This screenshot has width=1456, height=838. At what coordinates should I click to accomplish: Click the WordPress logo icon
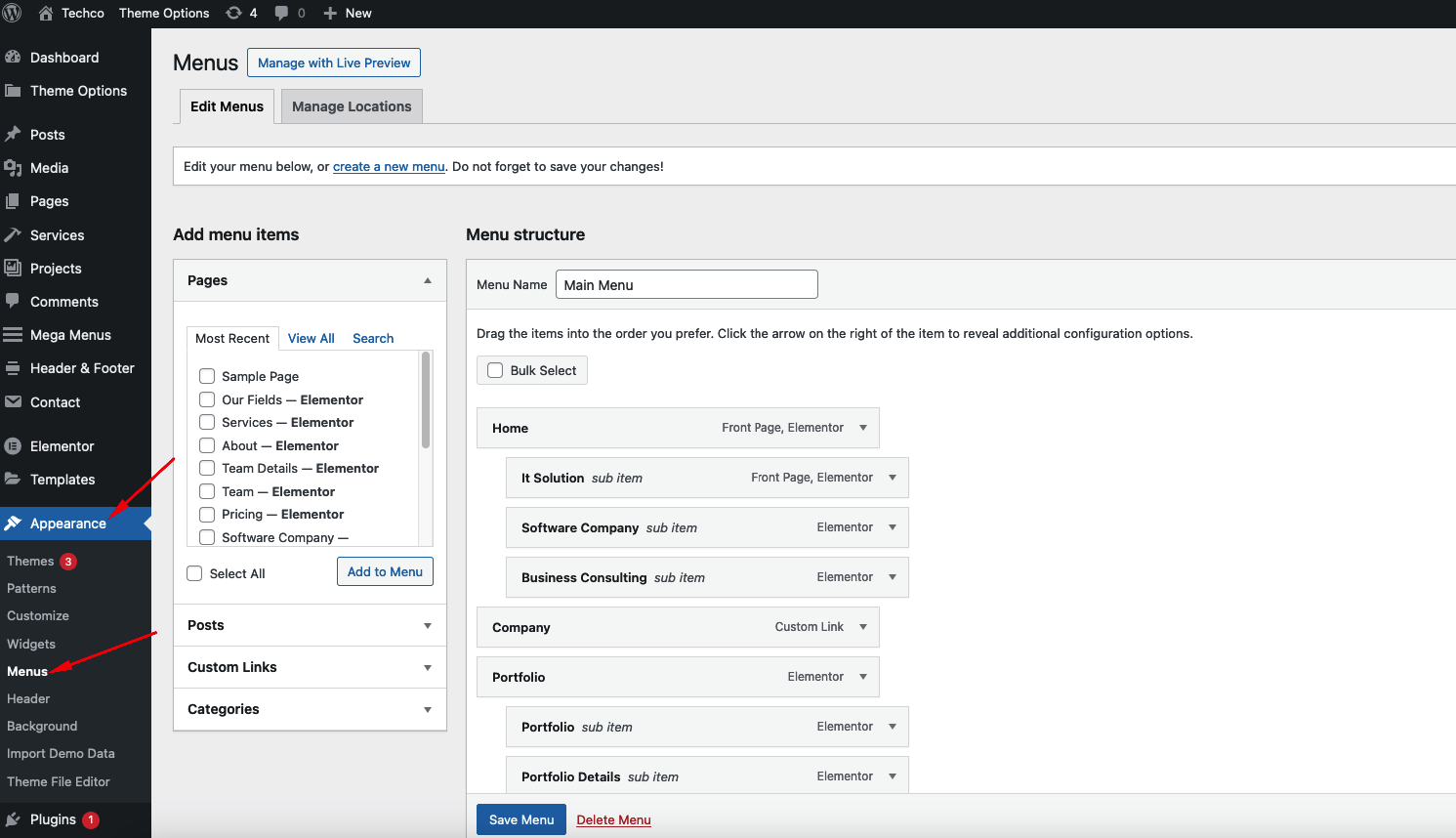tap(12, 13)
